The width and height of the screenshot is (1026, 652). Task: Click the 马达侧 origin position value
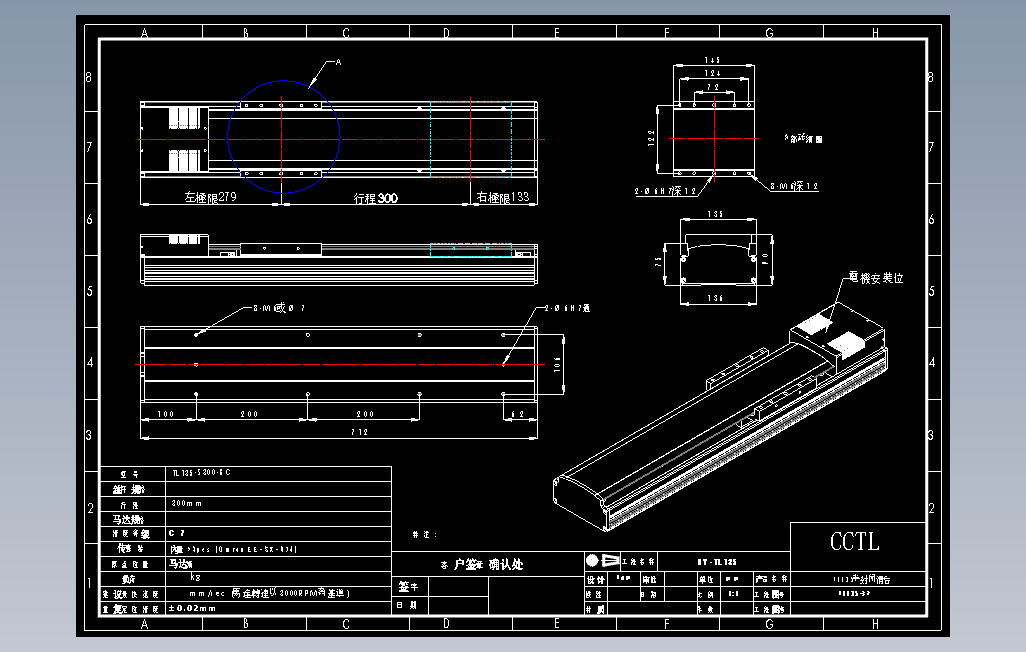(x=181, y=564)
